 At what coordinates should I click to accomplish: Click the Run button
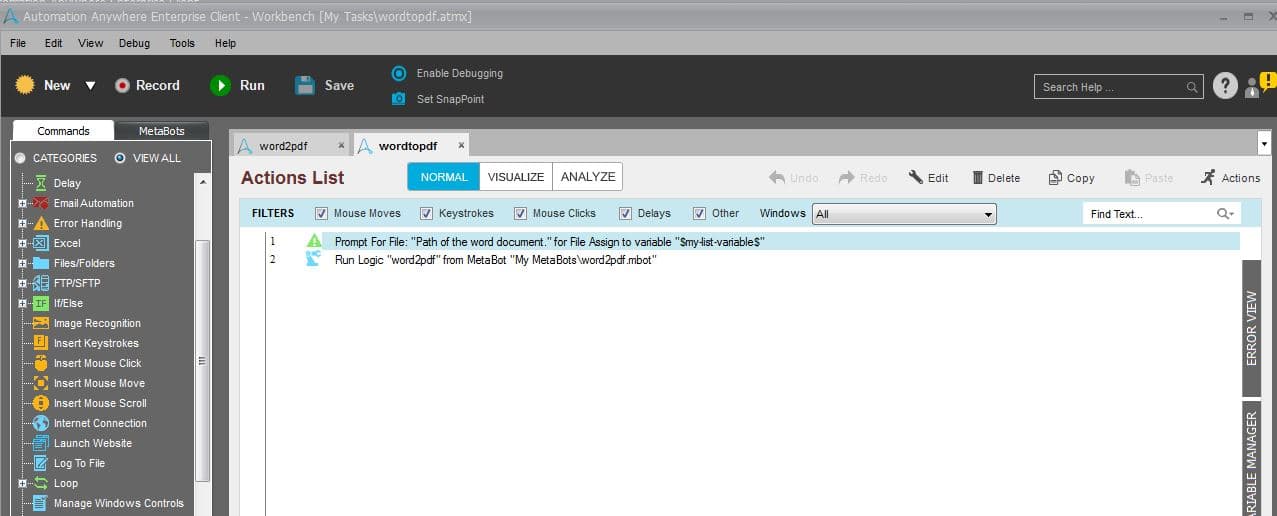pos(238,86)
